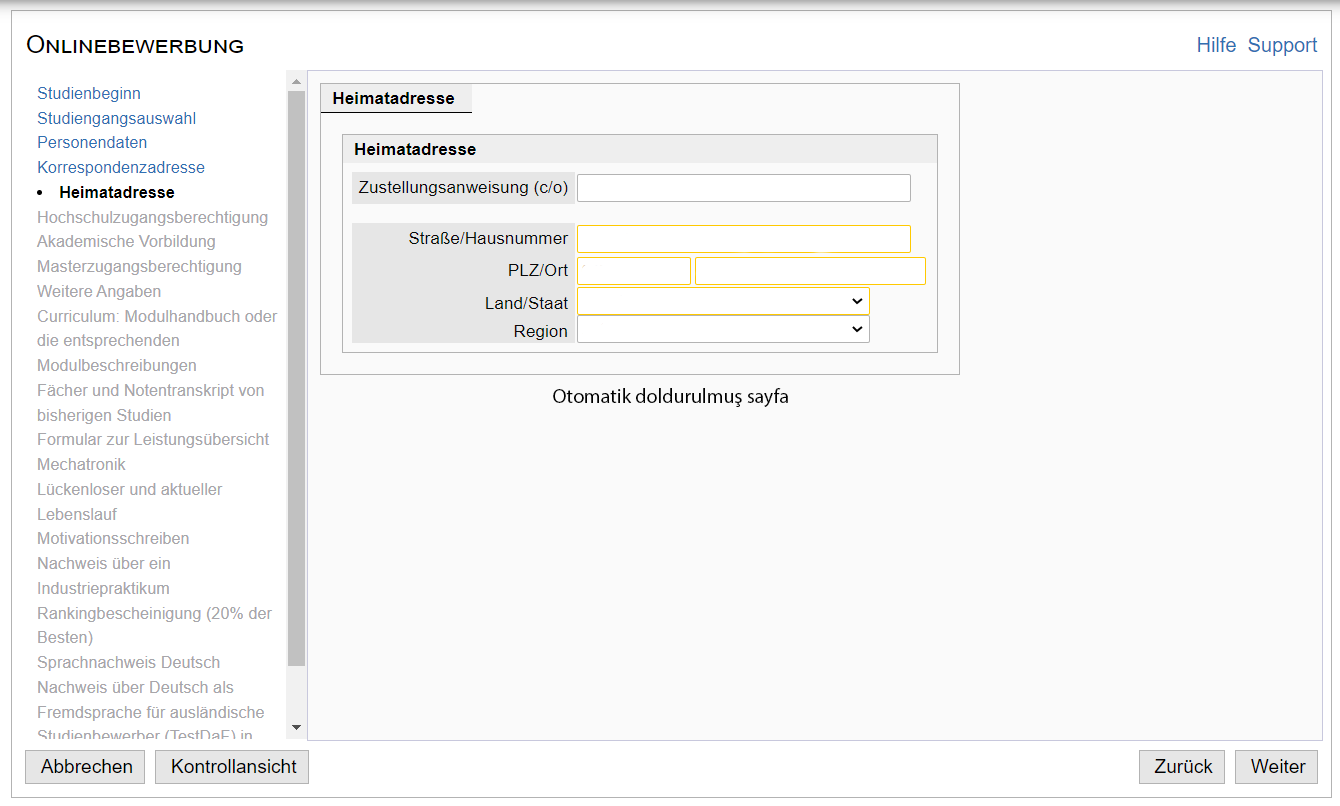Click the PLZ postal code field
The image size is (1340, 806).
click(634, 271)
